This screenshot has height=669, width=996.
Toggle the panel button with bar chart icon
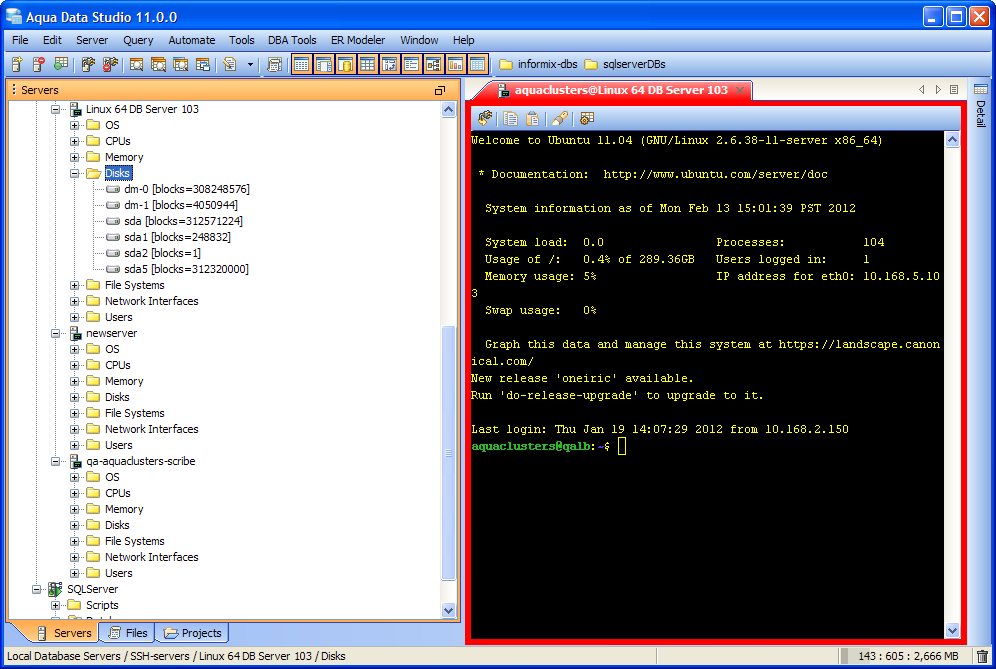point(455,64)
